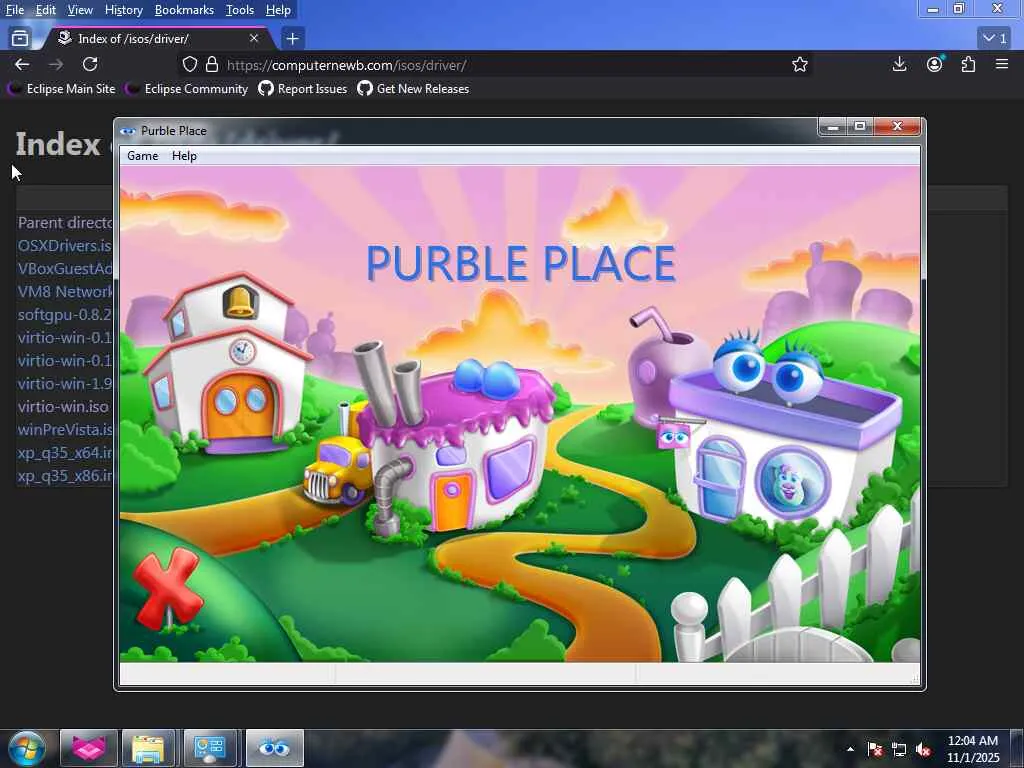Click the Action Center flag icon

(x=875, y=749)
